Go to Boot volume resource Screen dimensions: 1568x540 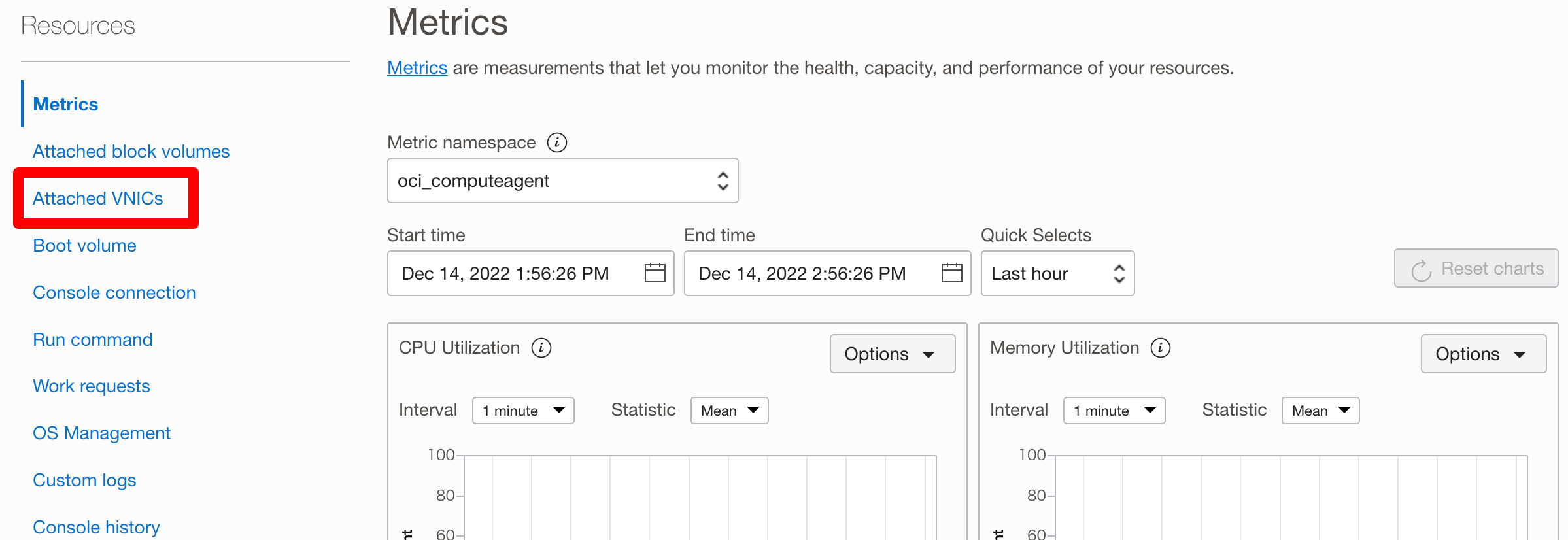[x=84, y=246]
